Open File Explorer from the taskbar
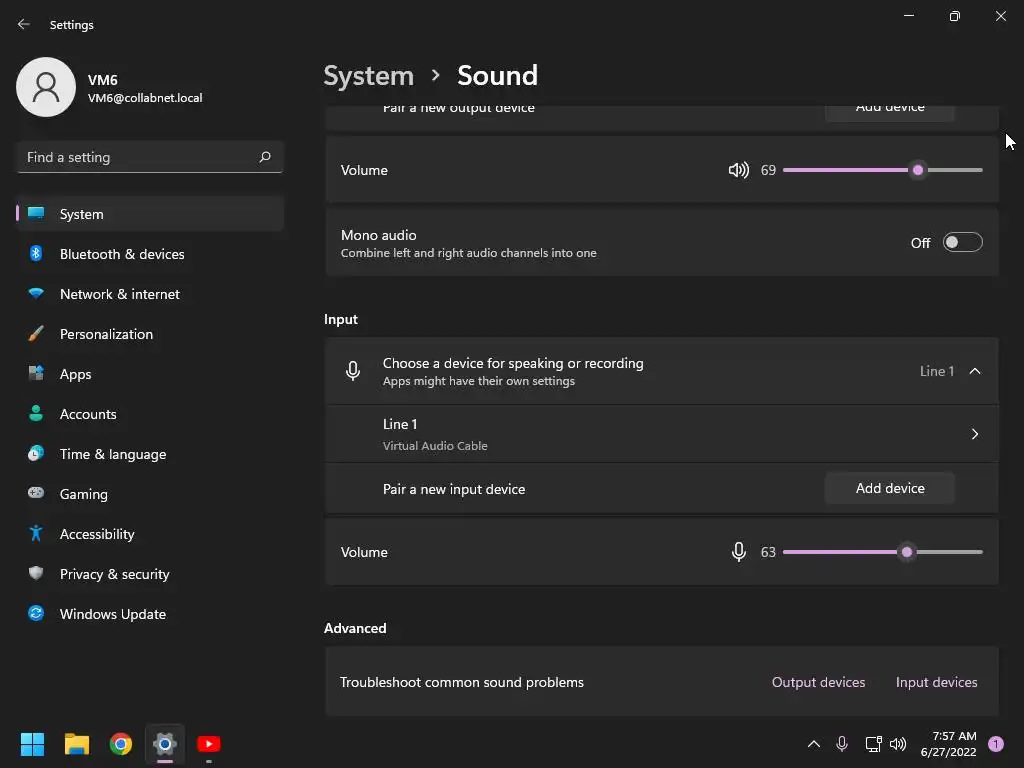Viewport: 1024px width, 768px height. pyautogui.click(x=77, y=744)
